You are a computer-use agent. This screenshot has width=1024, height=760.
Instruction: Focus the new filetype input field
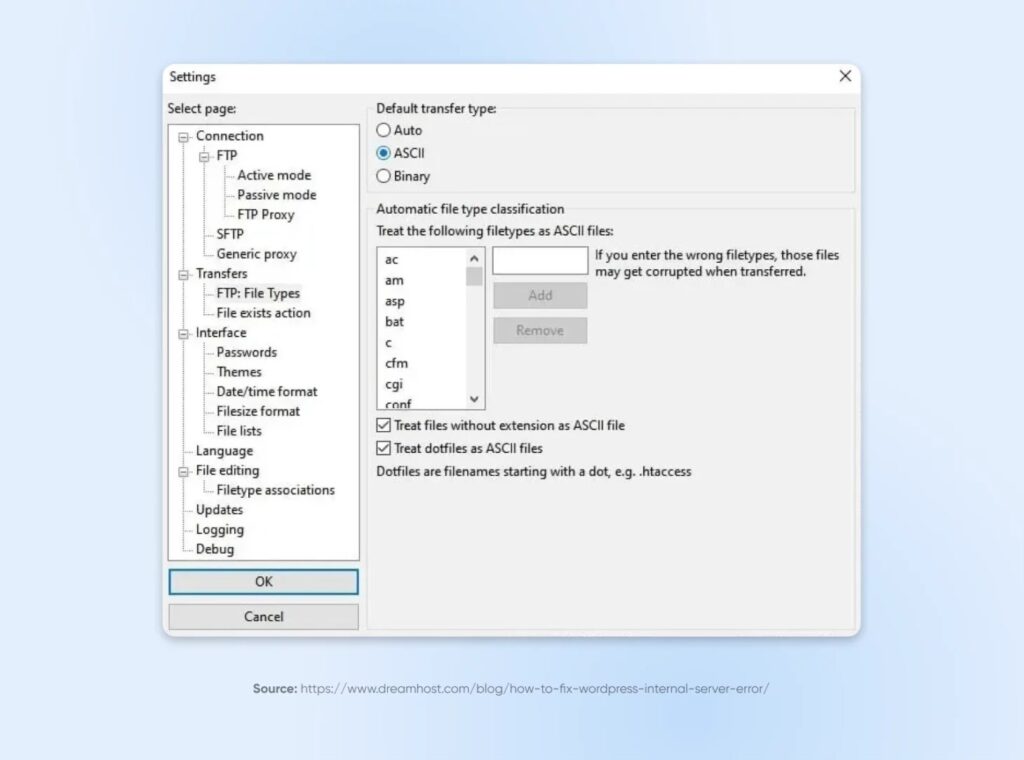540,261
